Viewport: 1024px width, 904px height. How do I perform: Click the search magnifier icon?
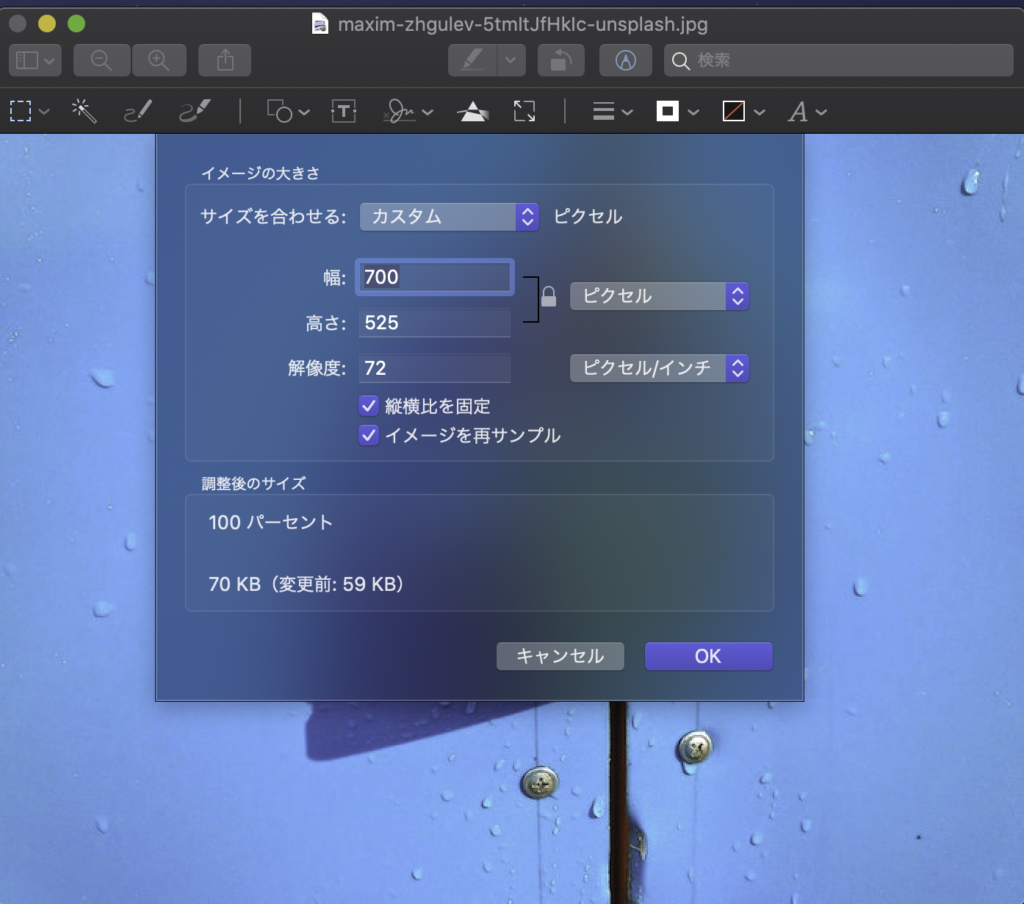tap(680, 61)
